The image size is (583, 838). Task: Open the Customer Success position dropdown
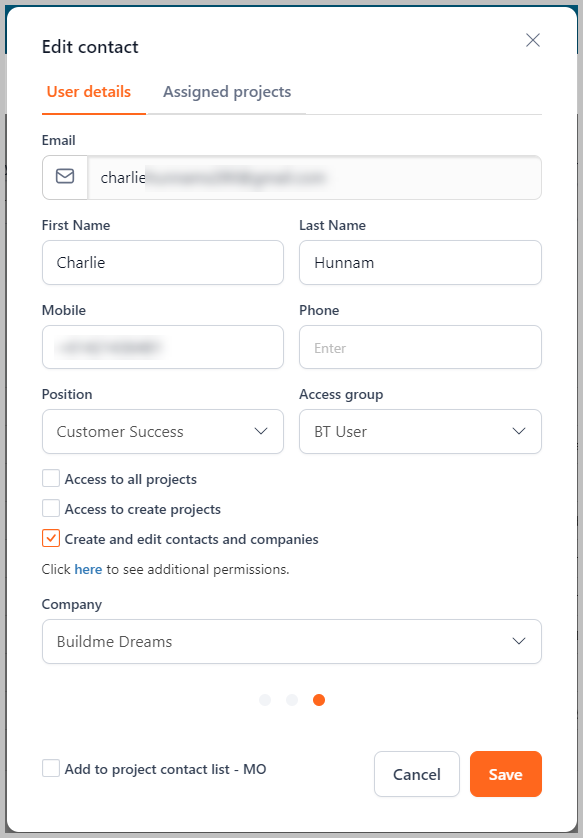(x=163, y=431)
